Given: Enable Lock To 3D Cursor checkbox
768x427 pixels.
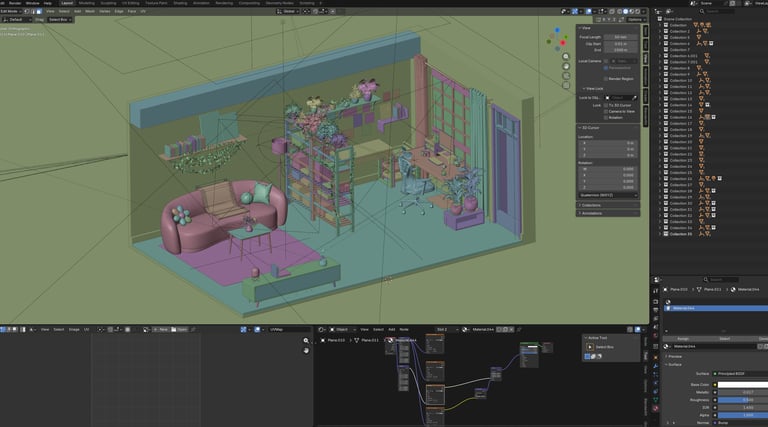Looking at the screenshot, I should point(606,105).
